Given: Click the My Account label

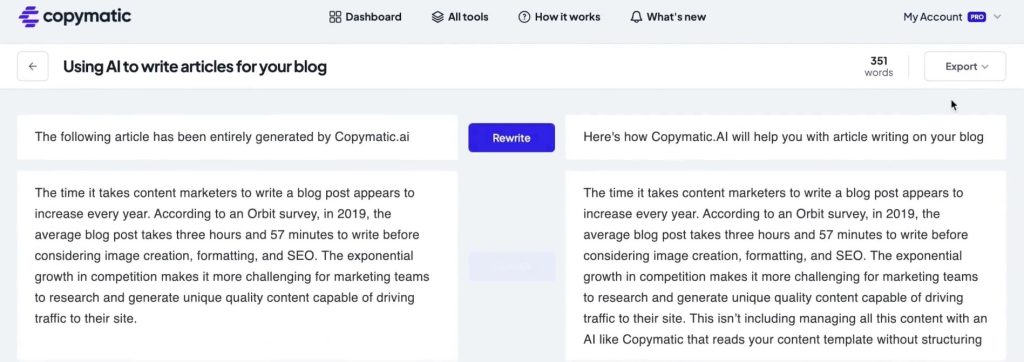Looking at the screenshot, I should (933, 17).
